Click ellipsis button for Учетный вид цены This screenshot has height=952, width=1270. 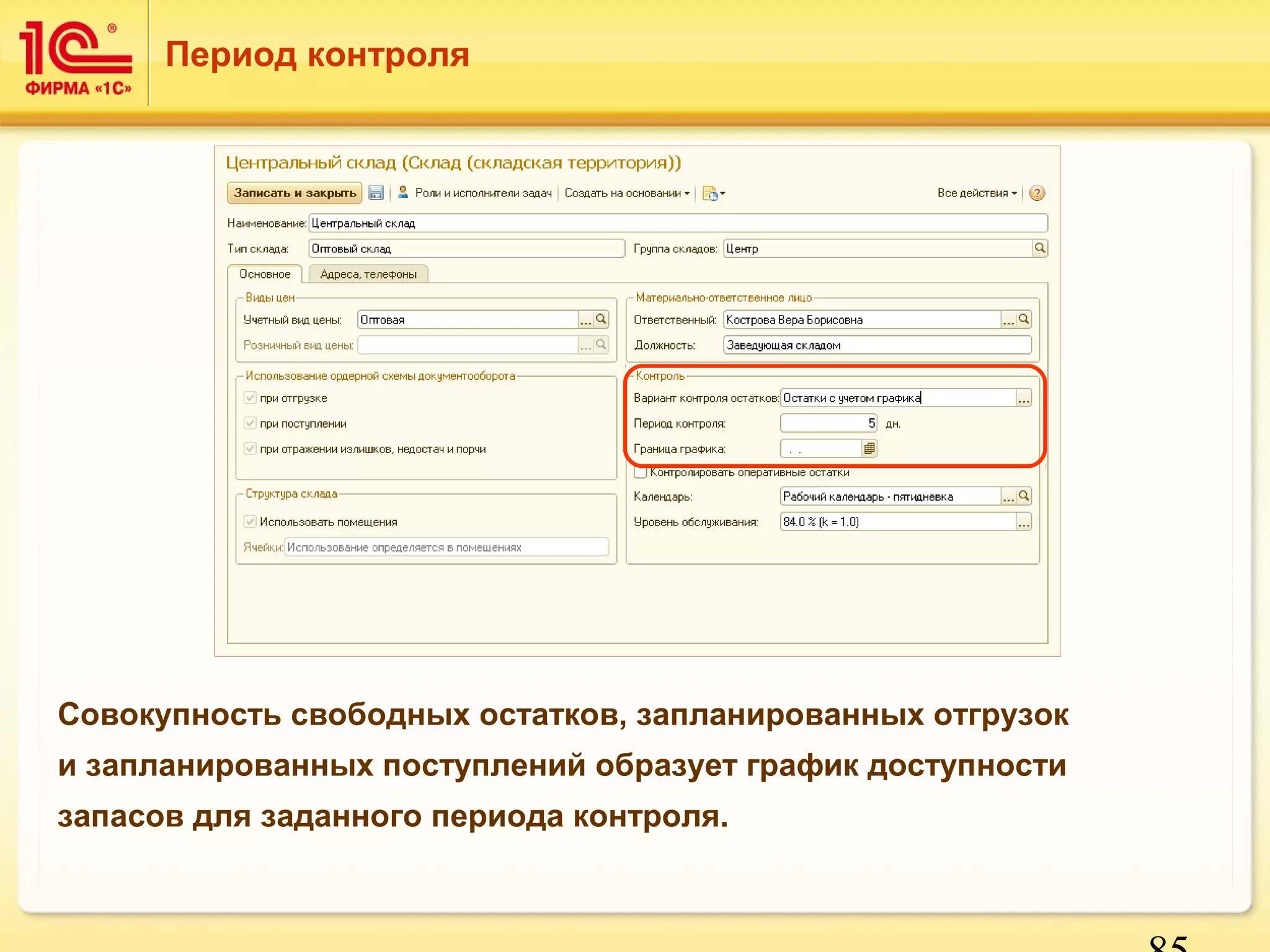click(586, 319)
